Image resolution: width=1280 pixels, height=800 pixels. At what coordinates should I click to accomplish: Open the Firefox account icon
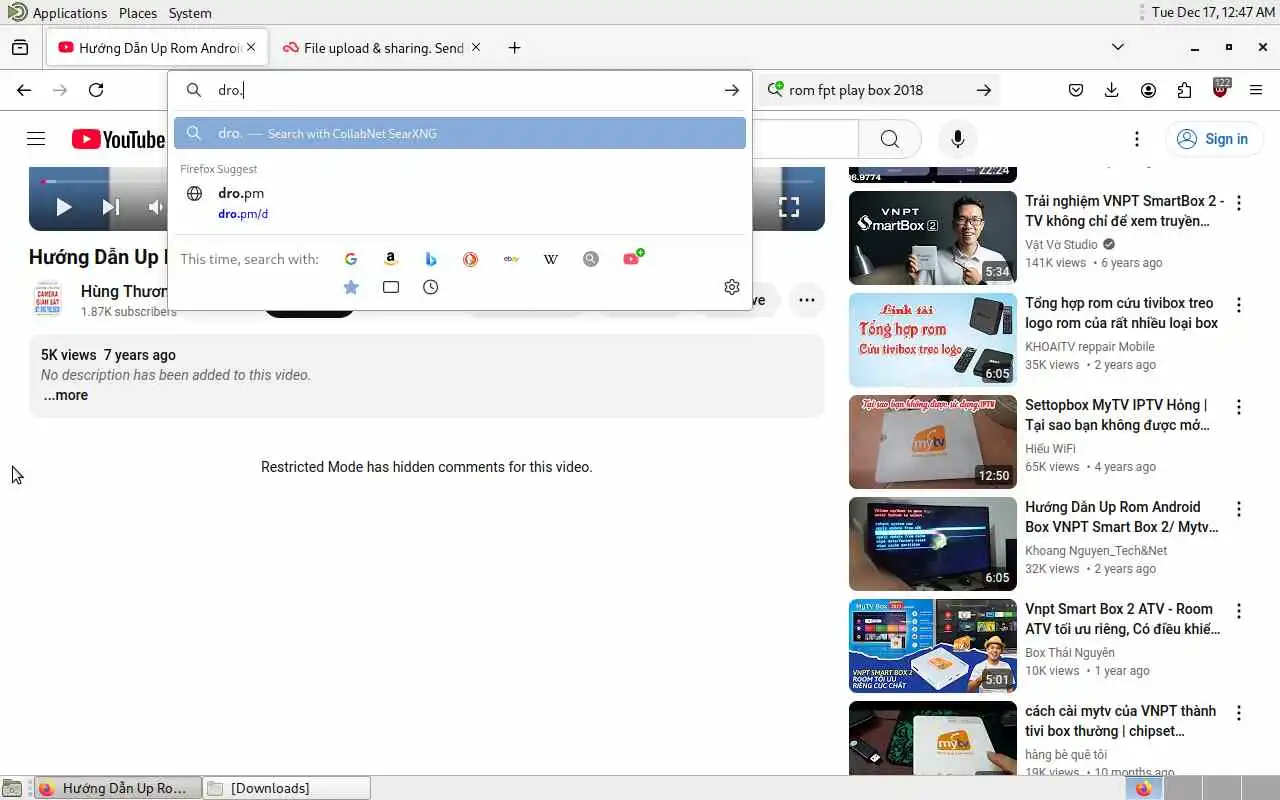pos(1148,90)
